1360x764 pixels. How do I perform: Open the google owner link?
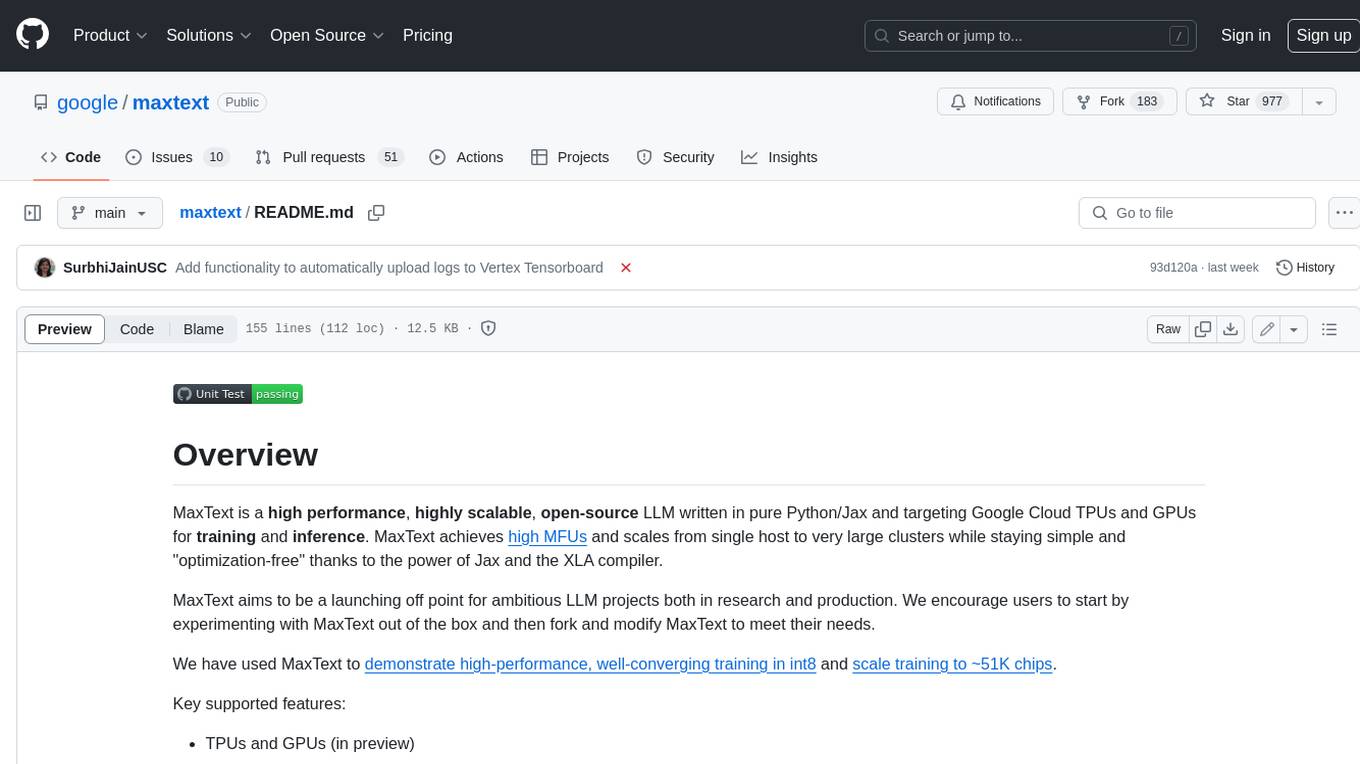(x=87, y=102)
